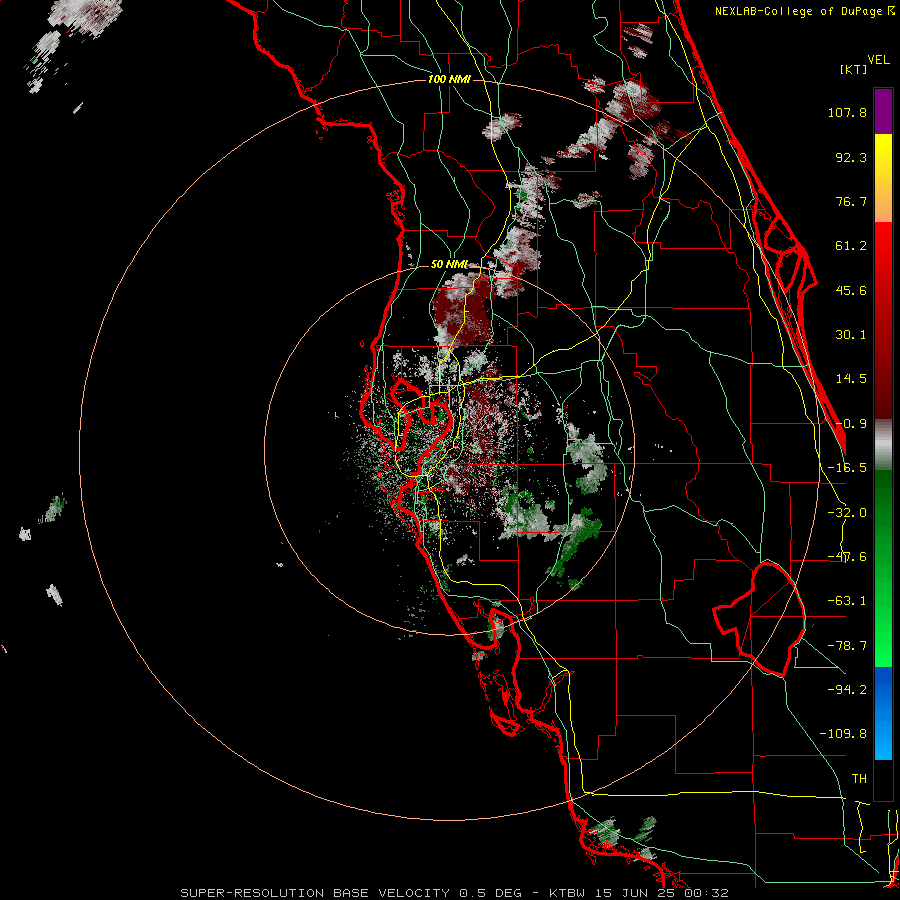
Task: Click the 14.5 velocity scale value
Action: [x=851, y=379]
